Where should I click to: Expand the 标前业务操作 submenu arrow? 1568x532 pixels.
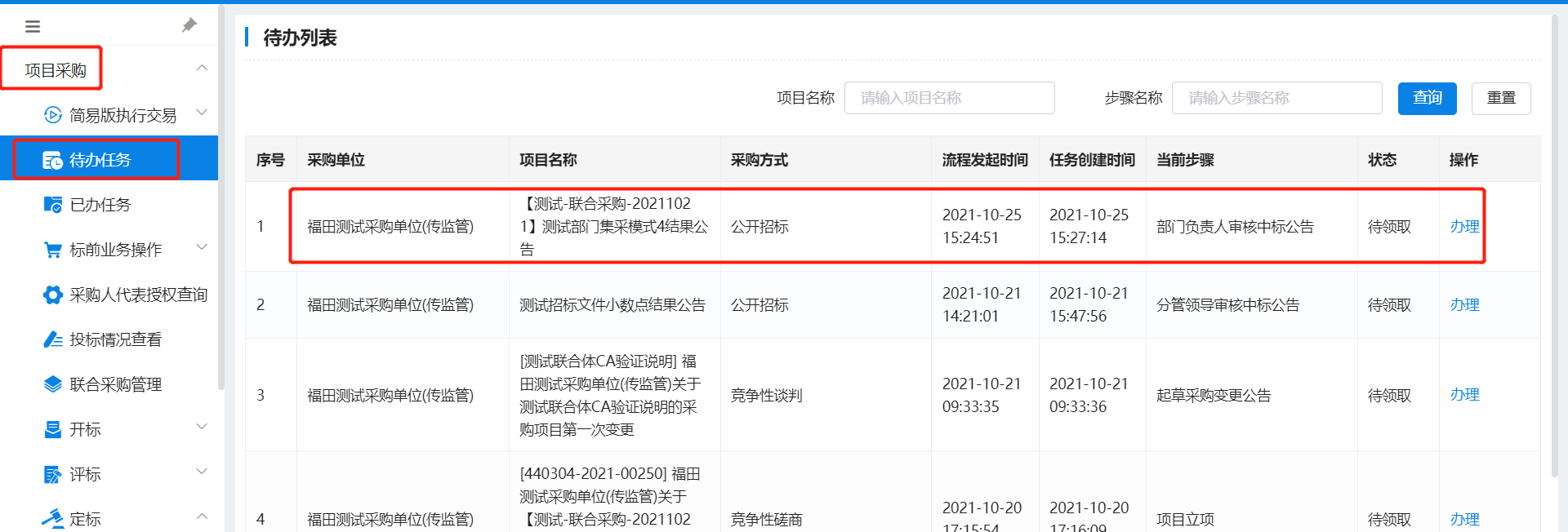pos(202,248)
